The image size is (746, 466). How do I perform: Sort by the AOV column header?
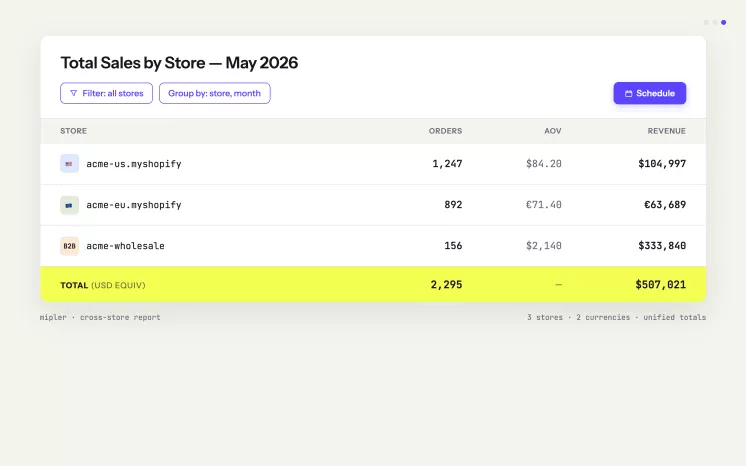[553, 131]
